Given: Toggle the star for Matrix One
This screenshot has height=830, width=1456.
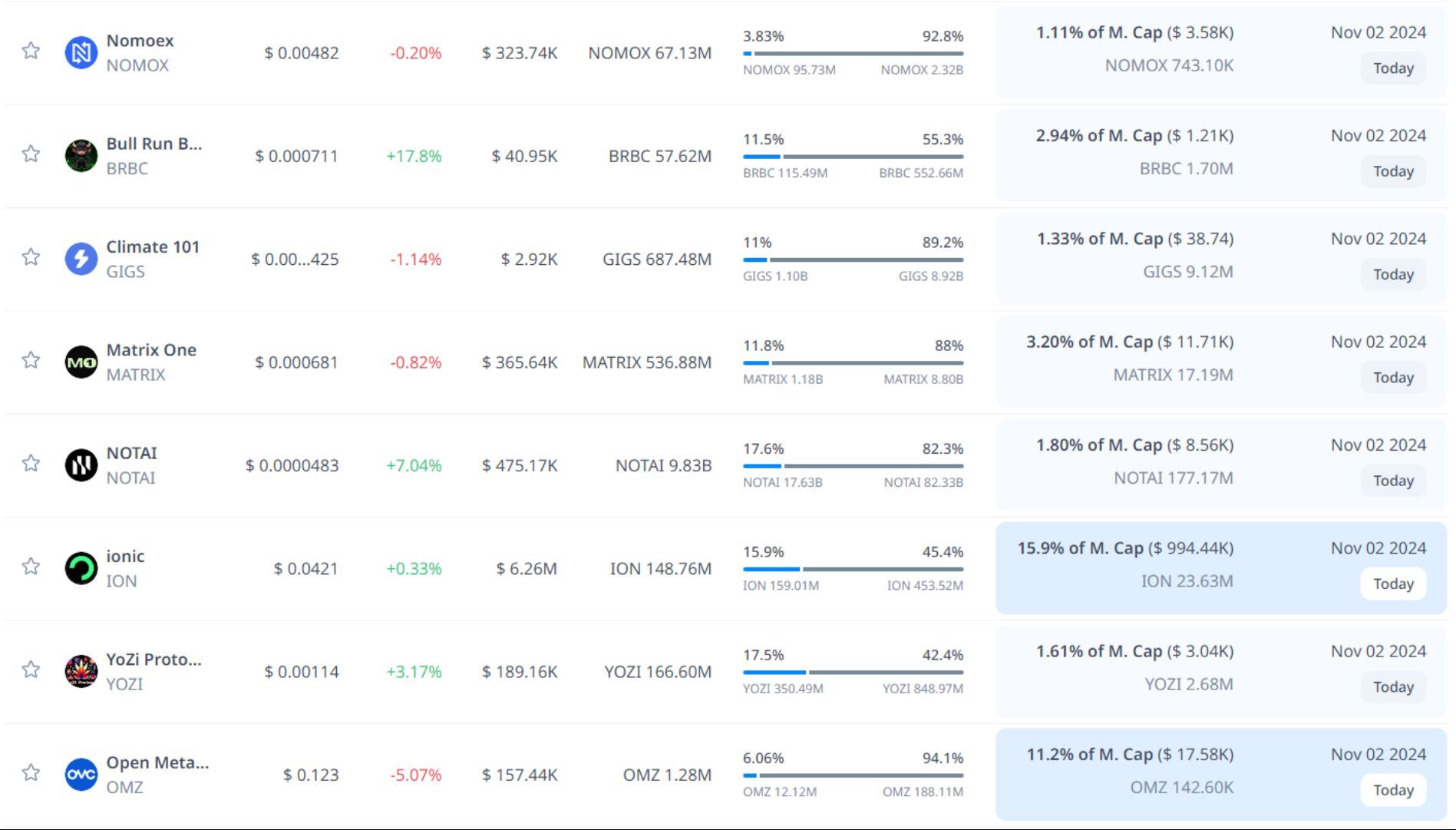Looking at the screenshot, I should click(x=31, y=360).
